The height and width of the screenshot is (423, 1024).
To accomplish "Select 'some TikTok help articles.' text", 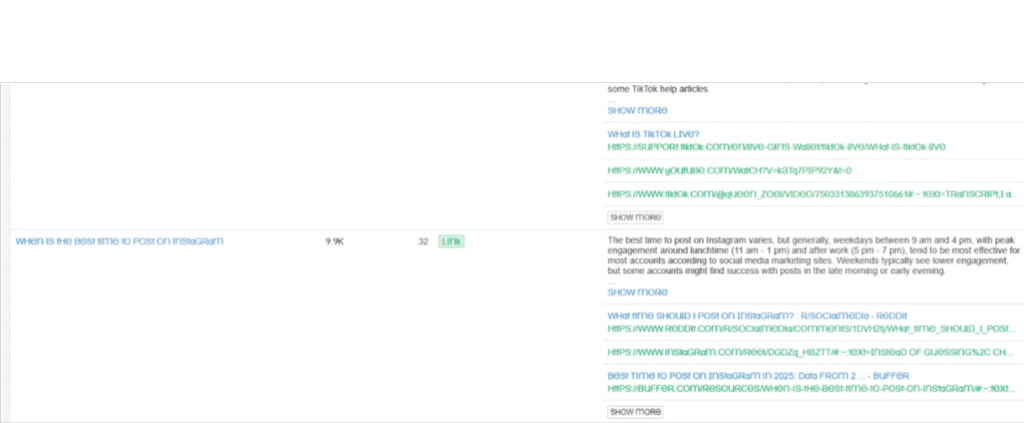I will [x=658, y=89].
